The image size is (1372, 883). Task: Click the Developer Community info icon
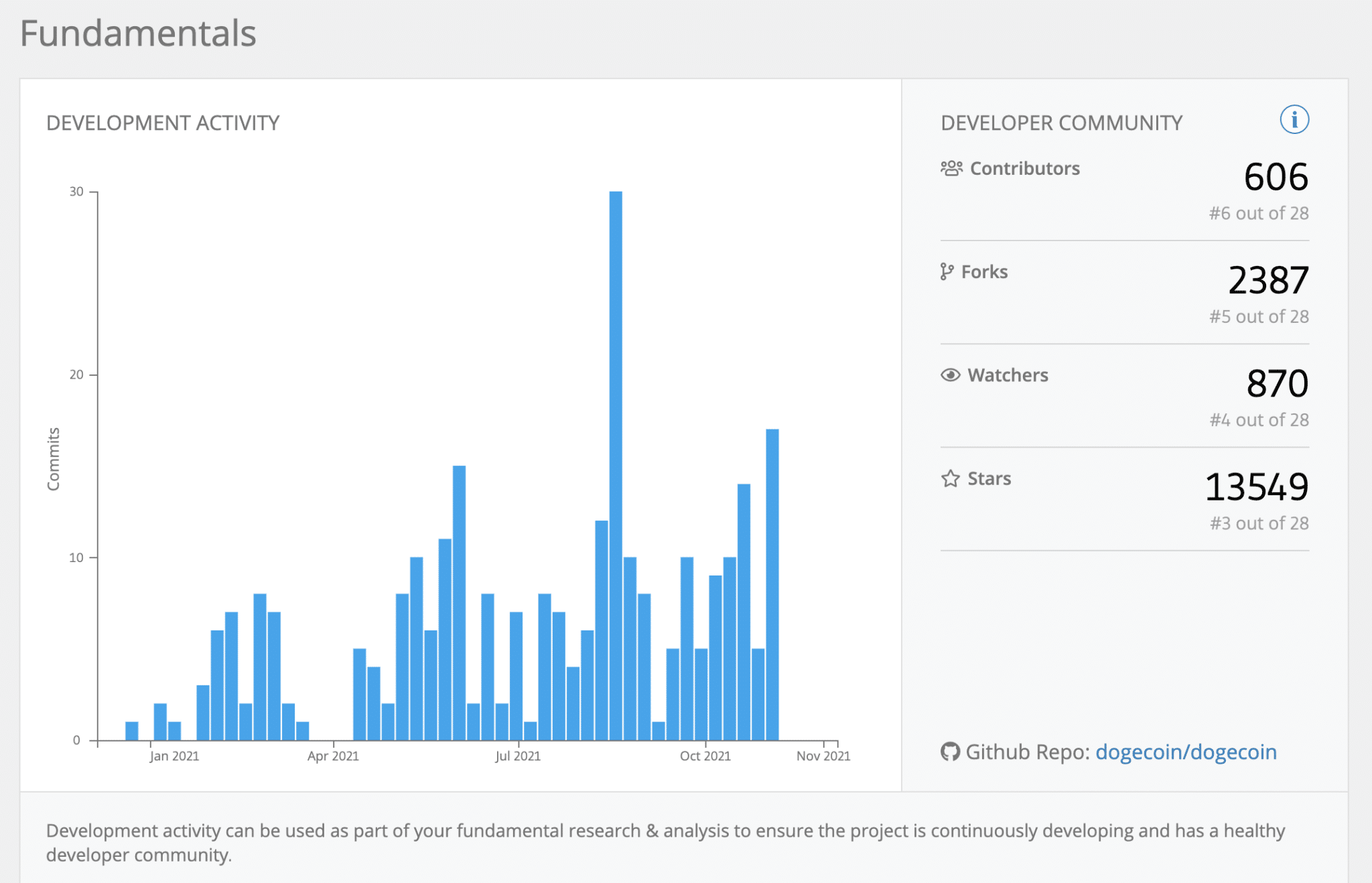click(x=1294, y=120)
